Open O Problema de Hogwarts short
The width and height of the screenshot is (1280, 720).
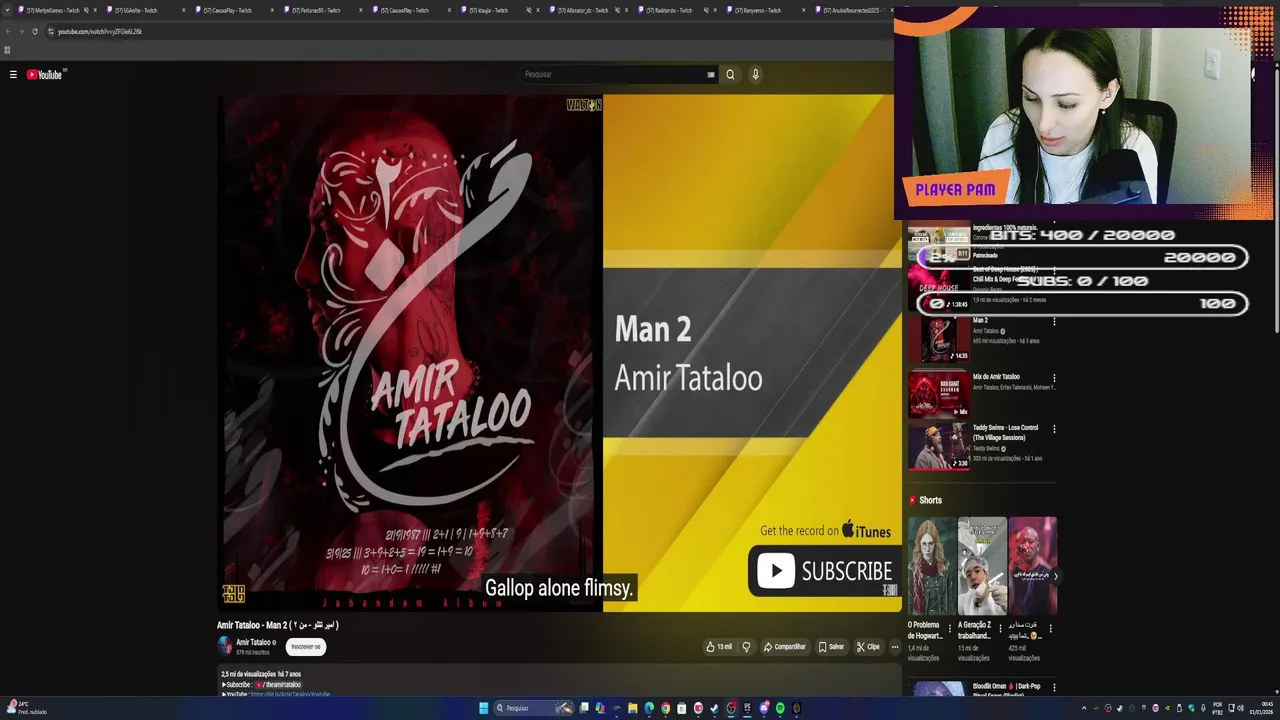(931, 566)
